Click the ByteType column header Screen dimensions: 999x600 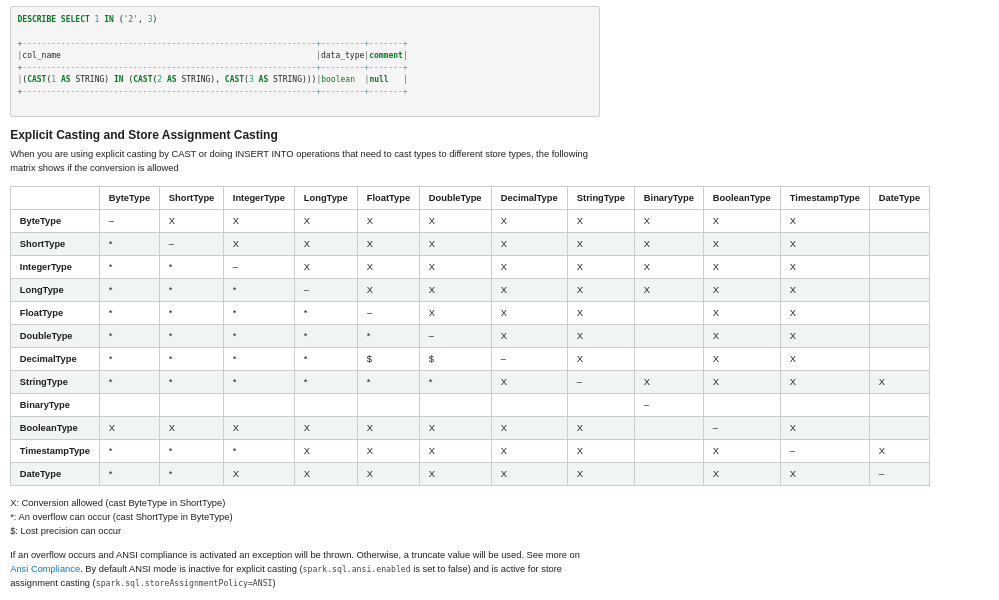129,198
